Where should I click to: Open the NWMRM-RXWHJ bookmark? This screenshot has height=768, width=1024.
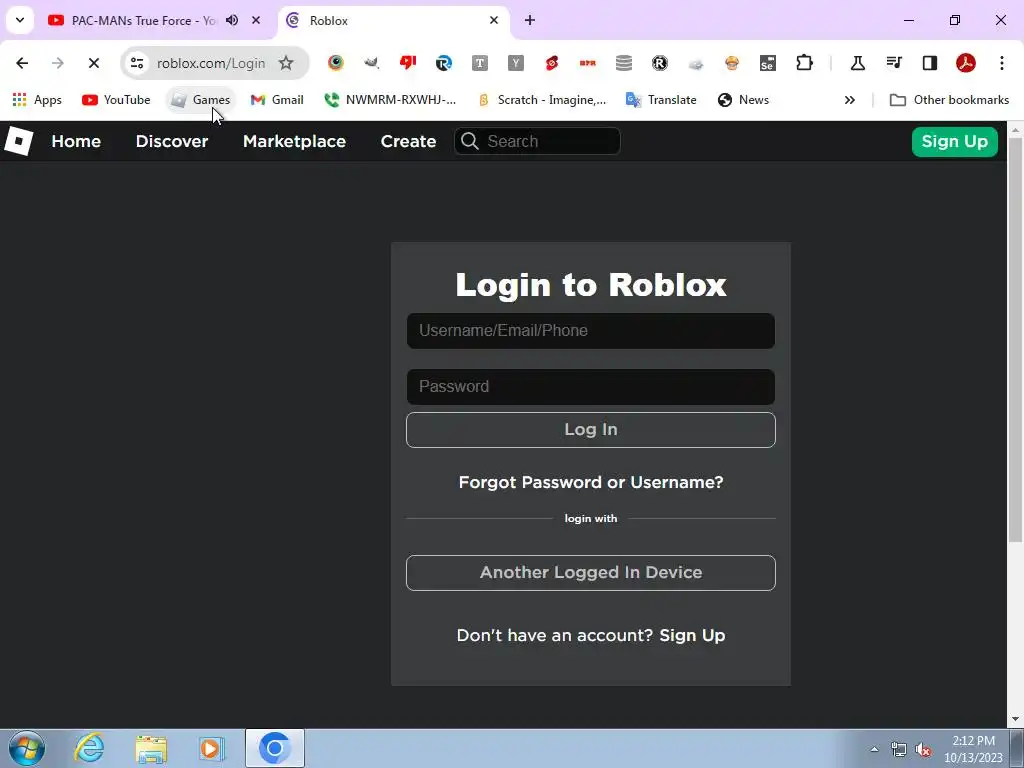pos(390,100)
